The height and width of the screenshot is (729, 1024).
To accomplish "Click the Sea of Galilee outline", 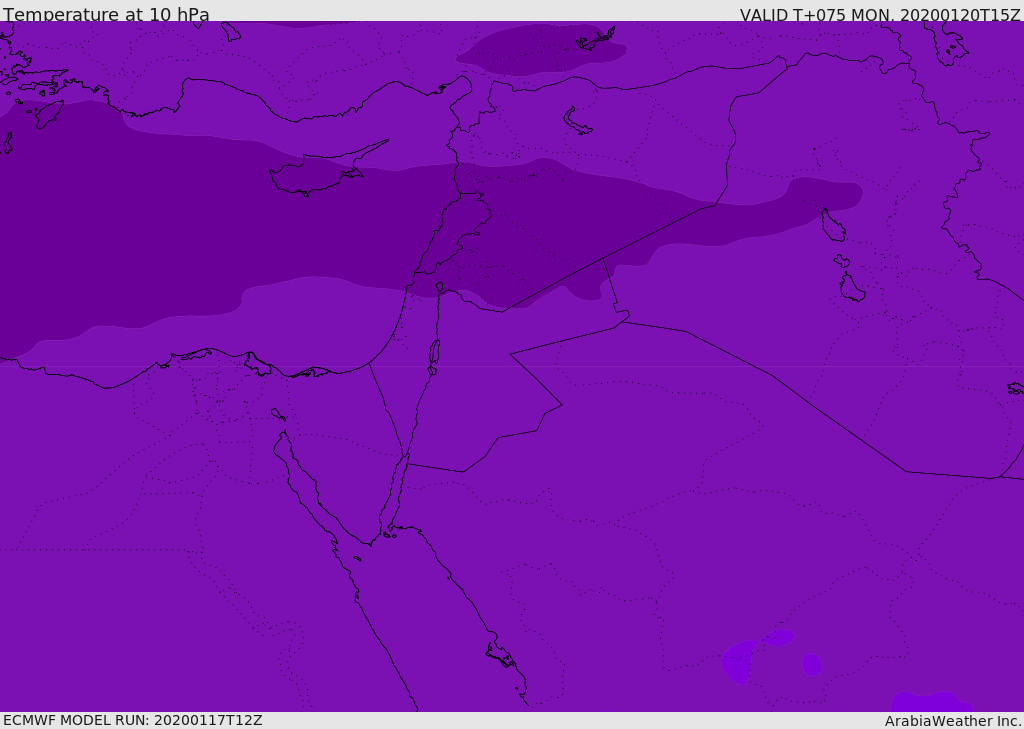I will pos(440,287).
